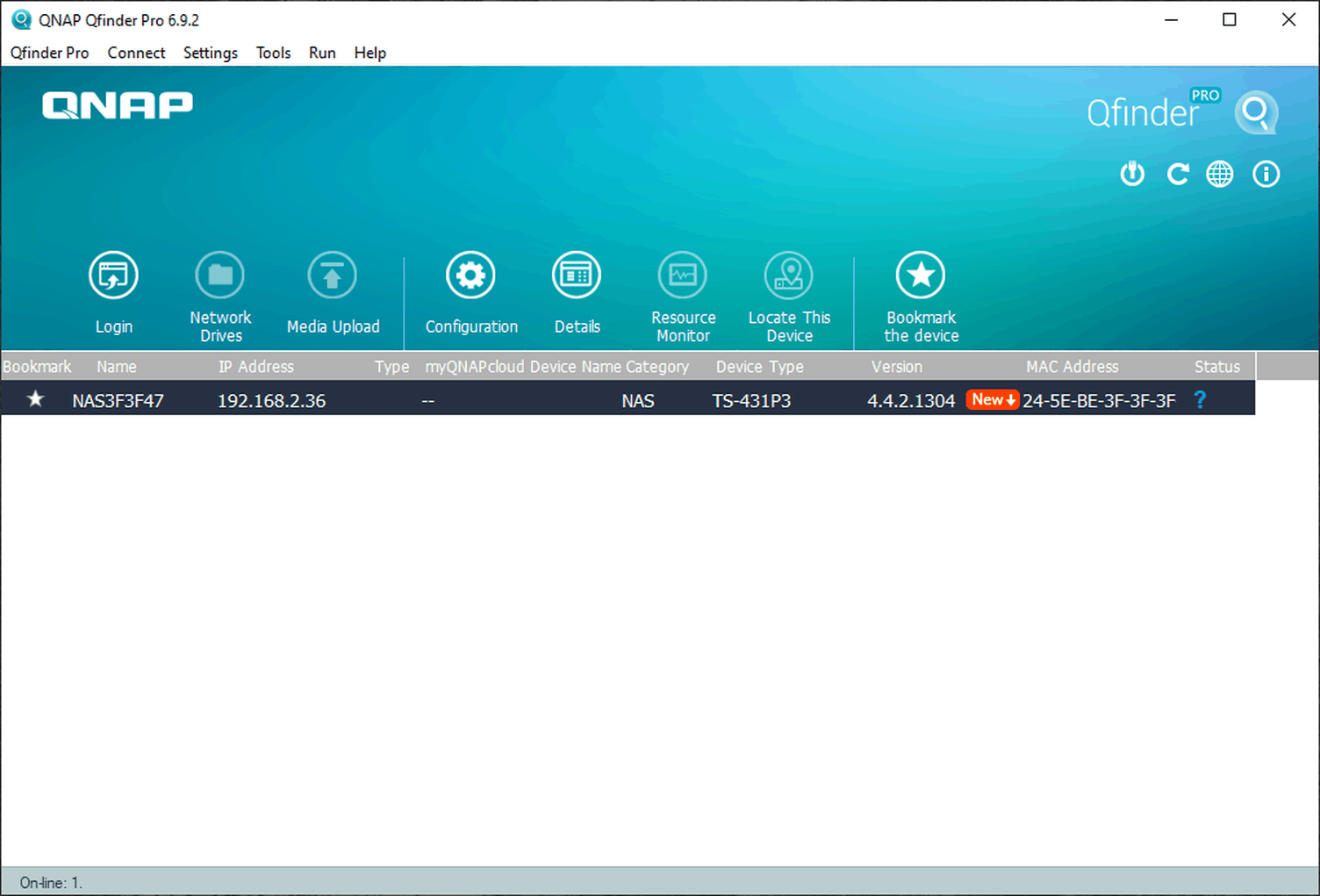The height and width of the screenshot is (896, 1320).
Task: Click the question mark status icon
Action: coord(1201,399)
